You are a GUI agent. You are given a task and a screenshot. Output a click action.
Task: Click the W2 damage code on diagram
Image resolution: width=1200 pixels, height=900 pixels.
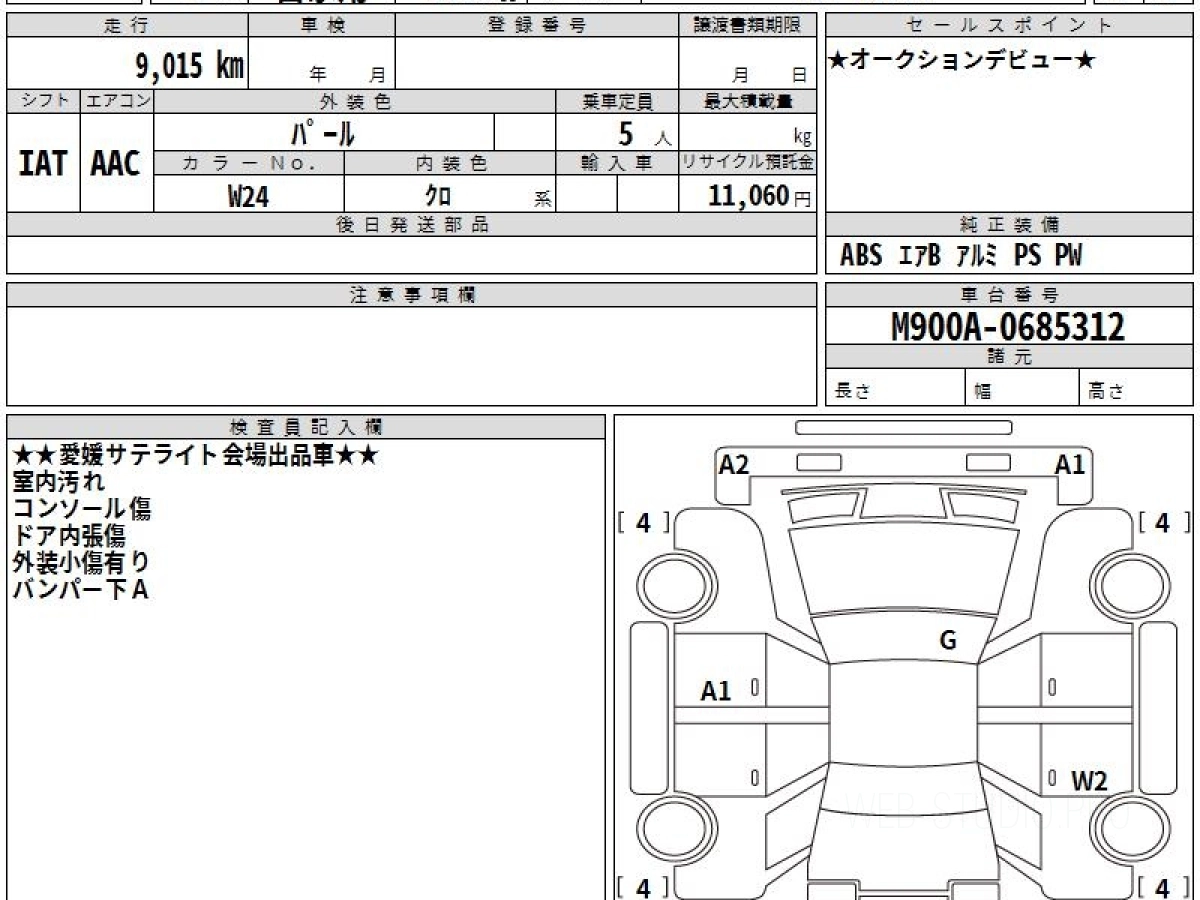(x=1089, y=782)
